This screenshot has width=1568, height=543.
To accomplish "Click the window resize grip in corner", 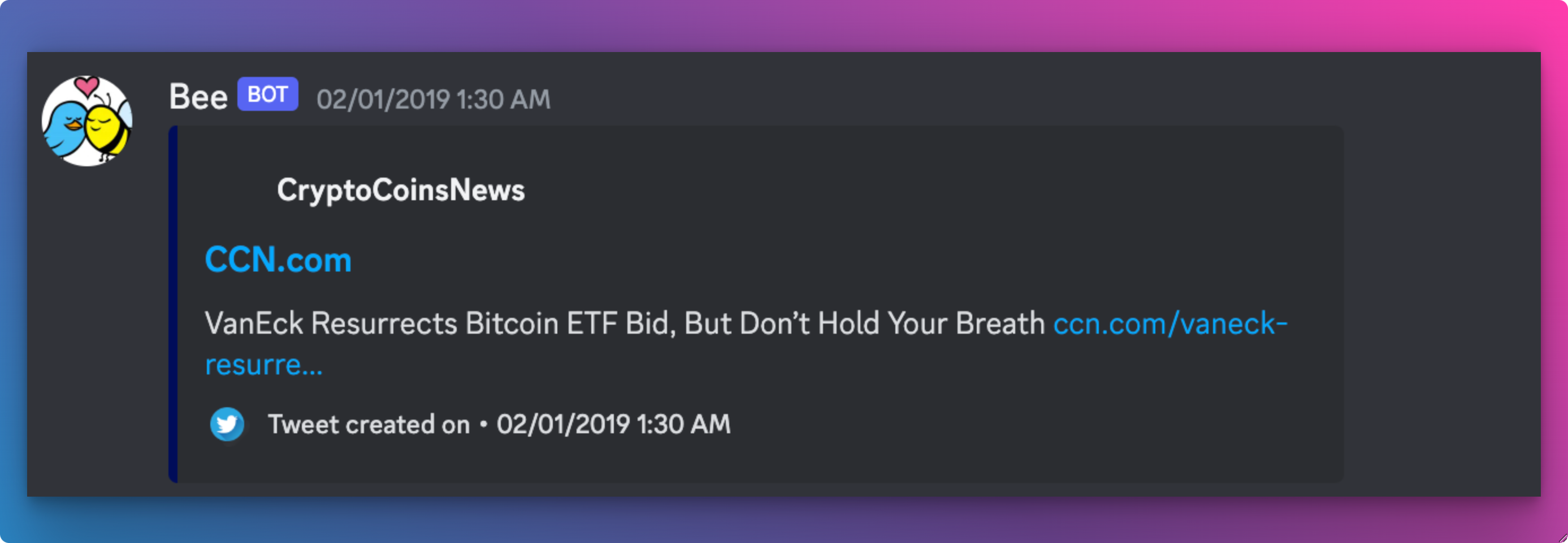I will click(x=1561, y=537).
